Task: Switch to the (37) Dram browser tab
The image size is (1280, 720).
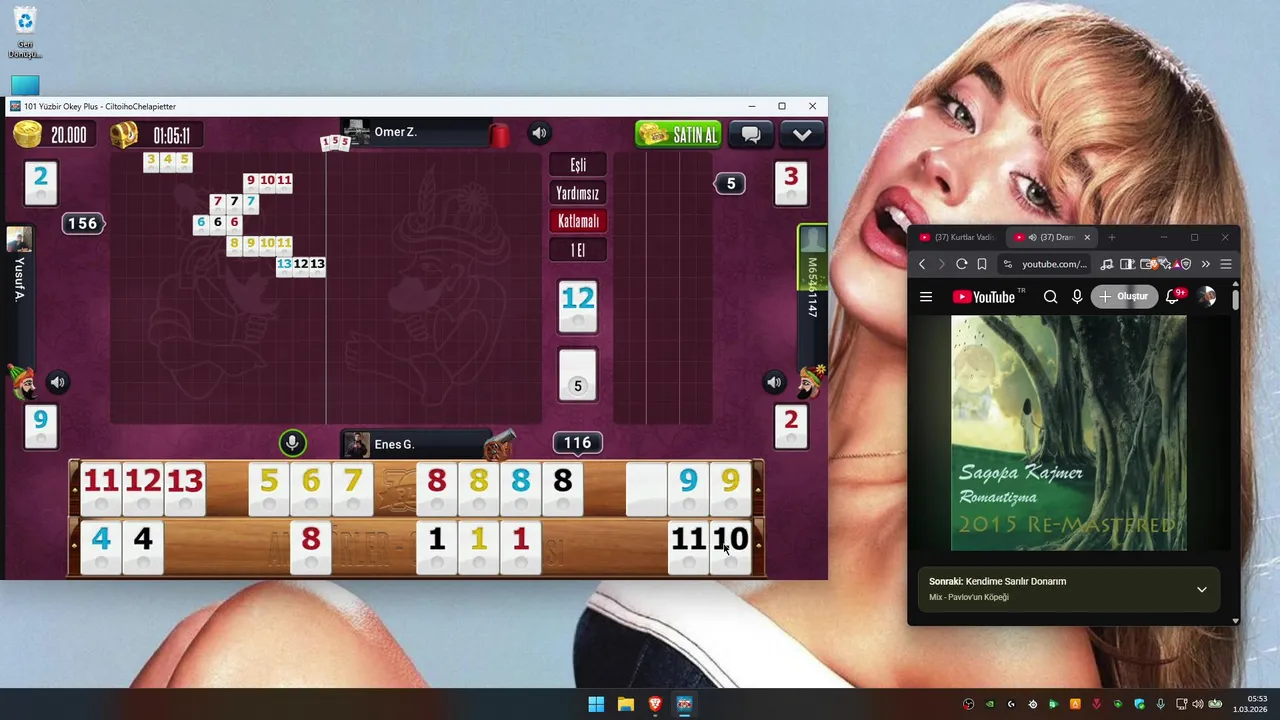Action: tap(1045, 238)
